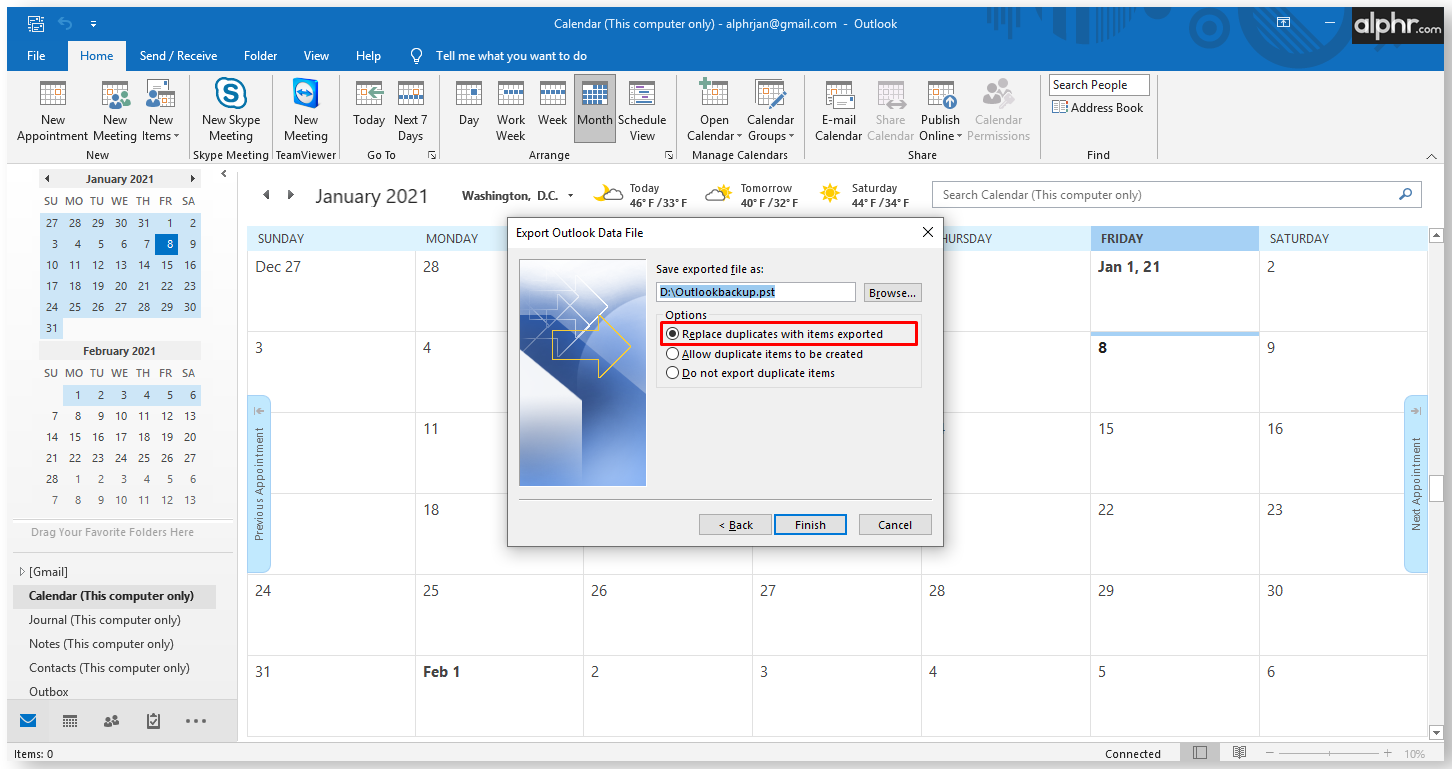Open the Washington, D.C. weather location dropdown
1452x769 pixels.
tap(570, 196)
